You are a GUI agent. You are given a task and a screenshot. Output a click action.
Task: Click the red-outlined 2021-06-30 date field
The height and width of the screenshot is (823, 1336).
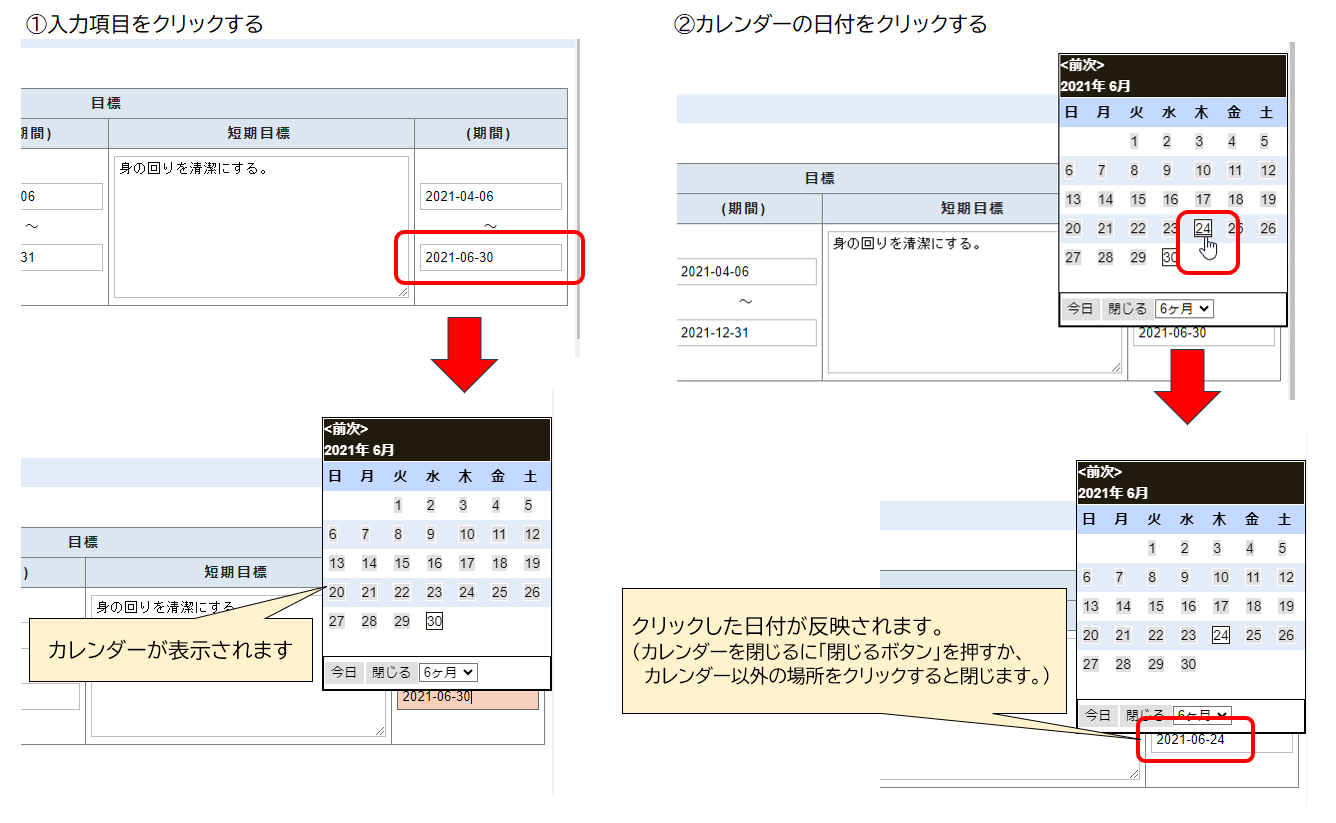pyautogui.click(x=490, y=258)
